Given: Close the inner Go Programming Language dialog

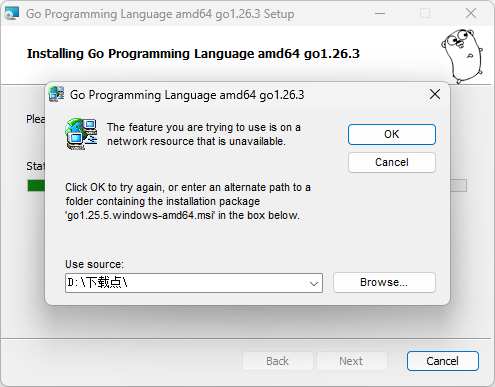Looking at the screenshot, I should point(435,94).
